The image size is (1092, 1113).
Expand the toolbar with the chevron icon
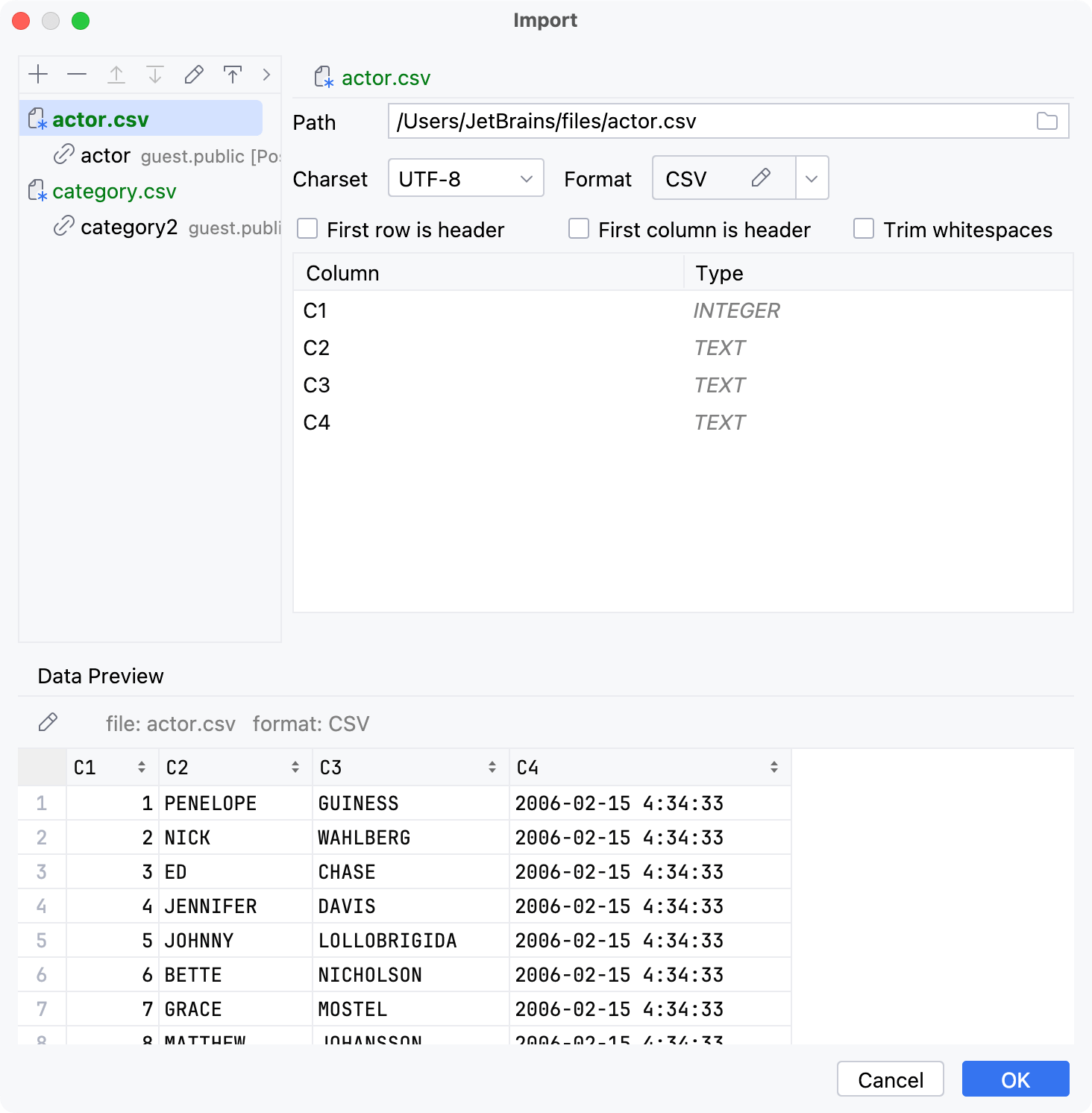pyautogui.click(x=266, y=75)
